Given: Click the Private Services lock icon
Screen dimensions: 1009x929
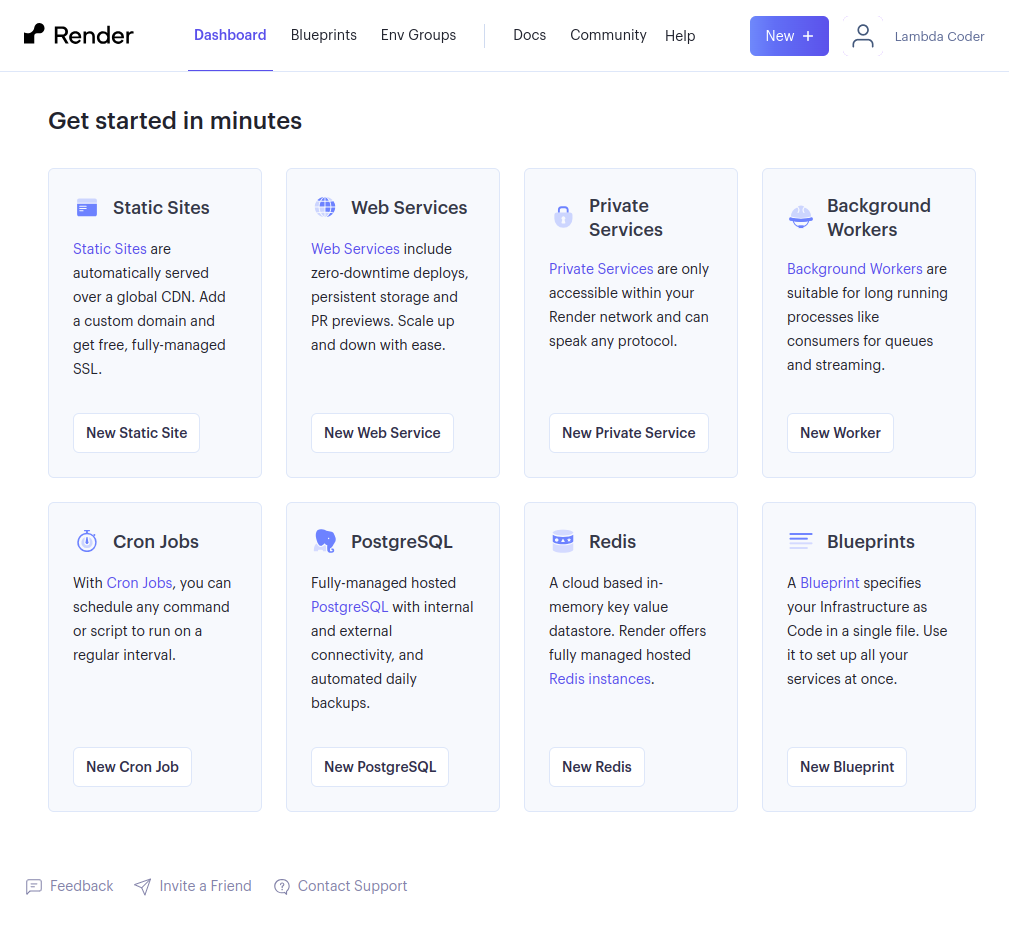Looking at the screenshot, I should coord(563,217).
